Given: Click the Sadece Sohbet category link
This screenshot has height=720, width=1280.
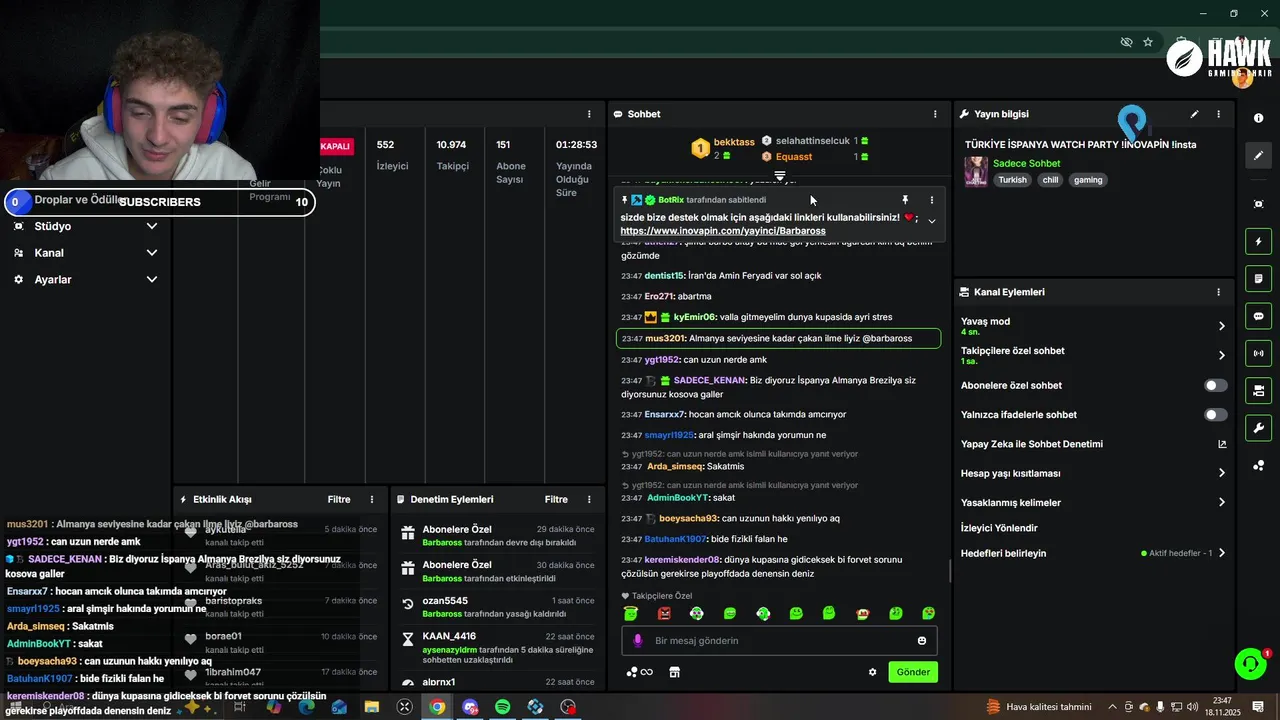Looking at the screenshot, I should point(1026,163).
